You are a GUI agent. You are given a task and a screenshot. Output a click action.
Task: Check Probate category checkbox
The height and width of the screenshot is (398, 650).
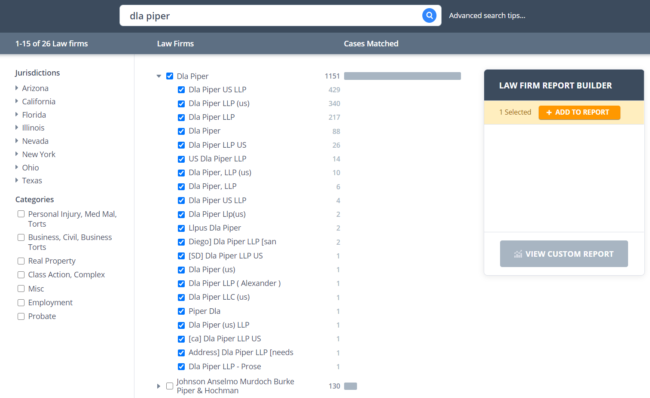click(x=21, y=316)
